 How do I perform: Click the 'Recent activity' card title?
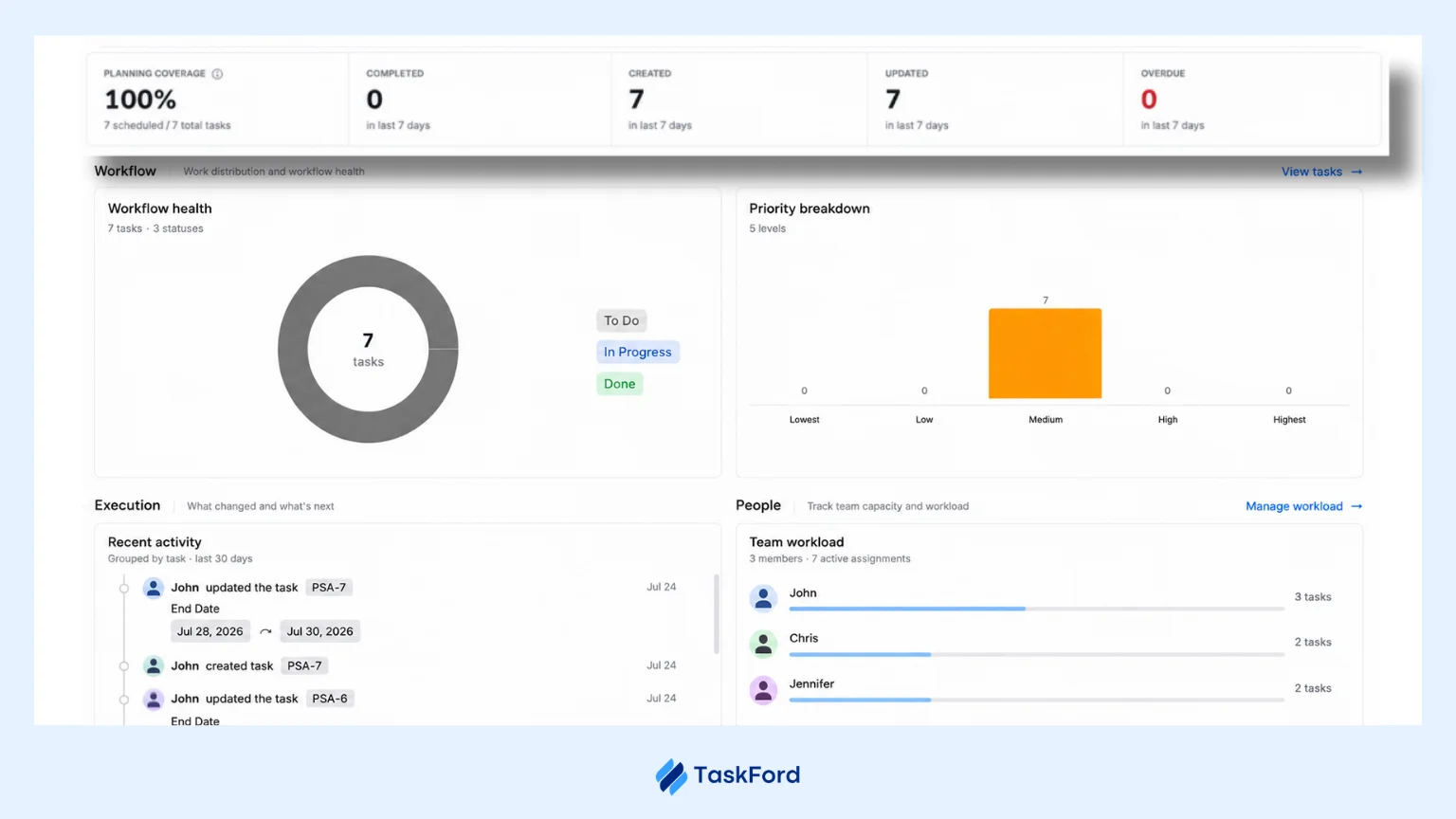155,542
